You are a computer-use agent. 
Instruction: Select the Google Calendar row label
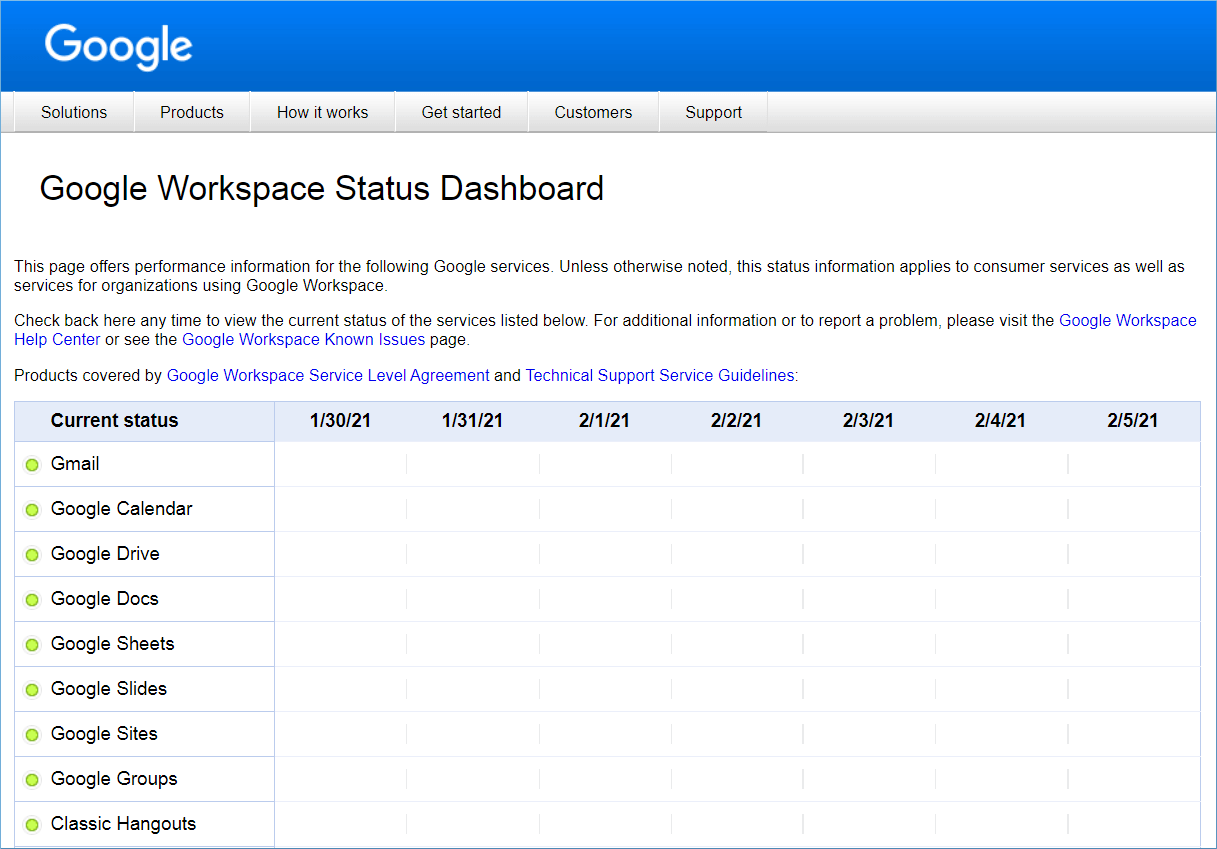pyautogui.click(x=122, y=509)
